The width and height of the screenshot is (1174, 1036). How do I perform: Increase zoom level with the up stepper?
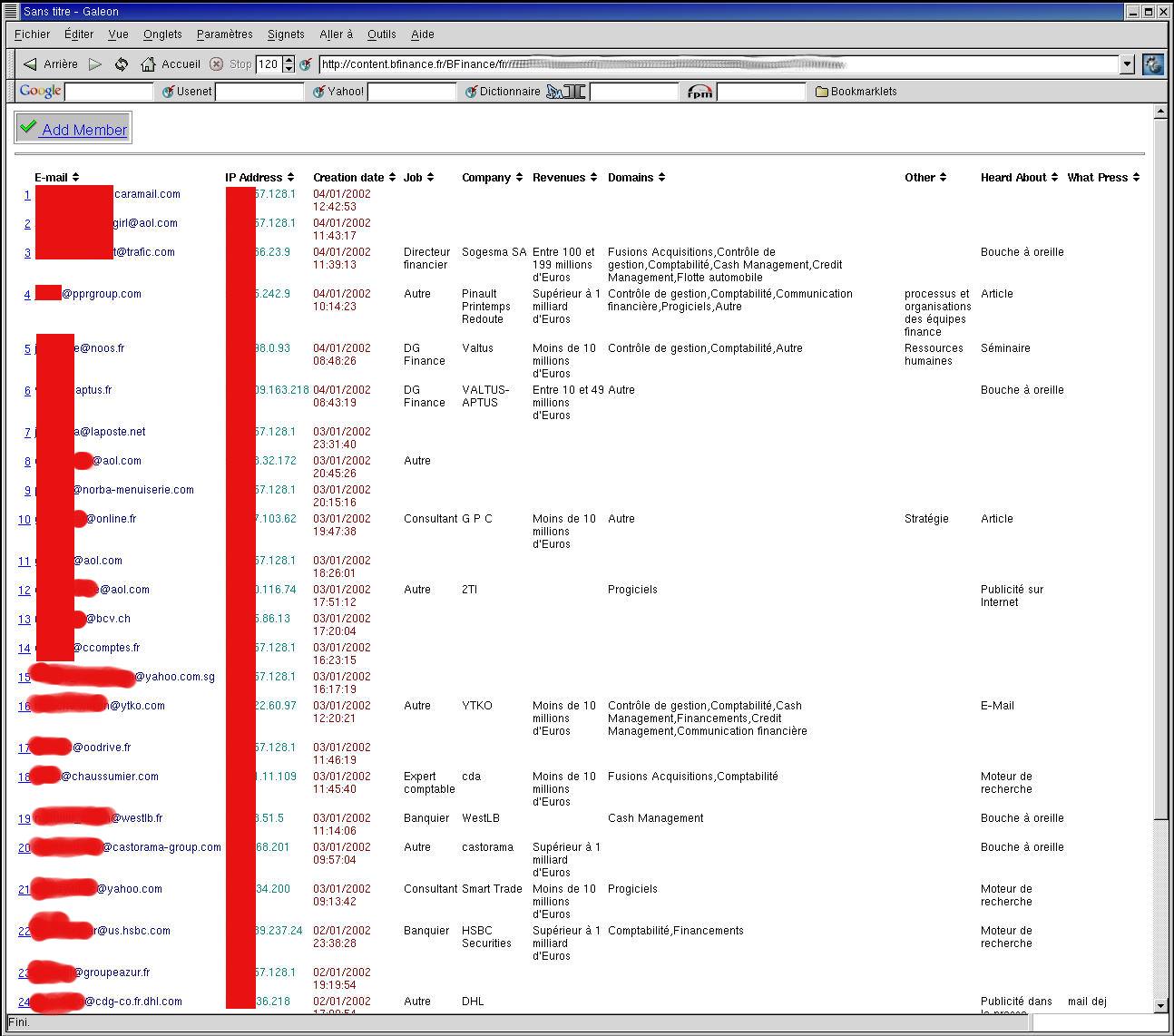289,60
